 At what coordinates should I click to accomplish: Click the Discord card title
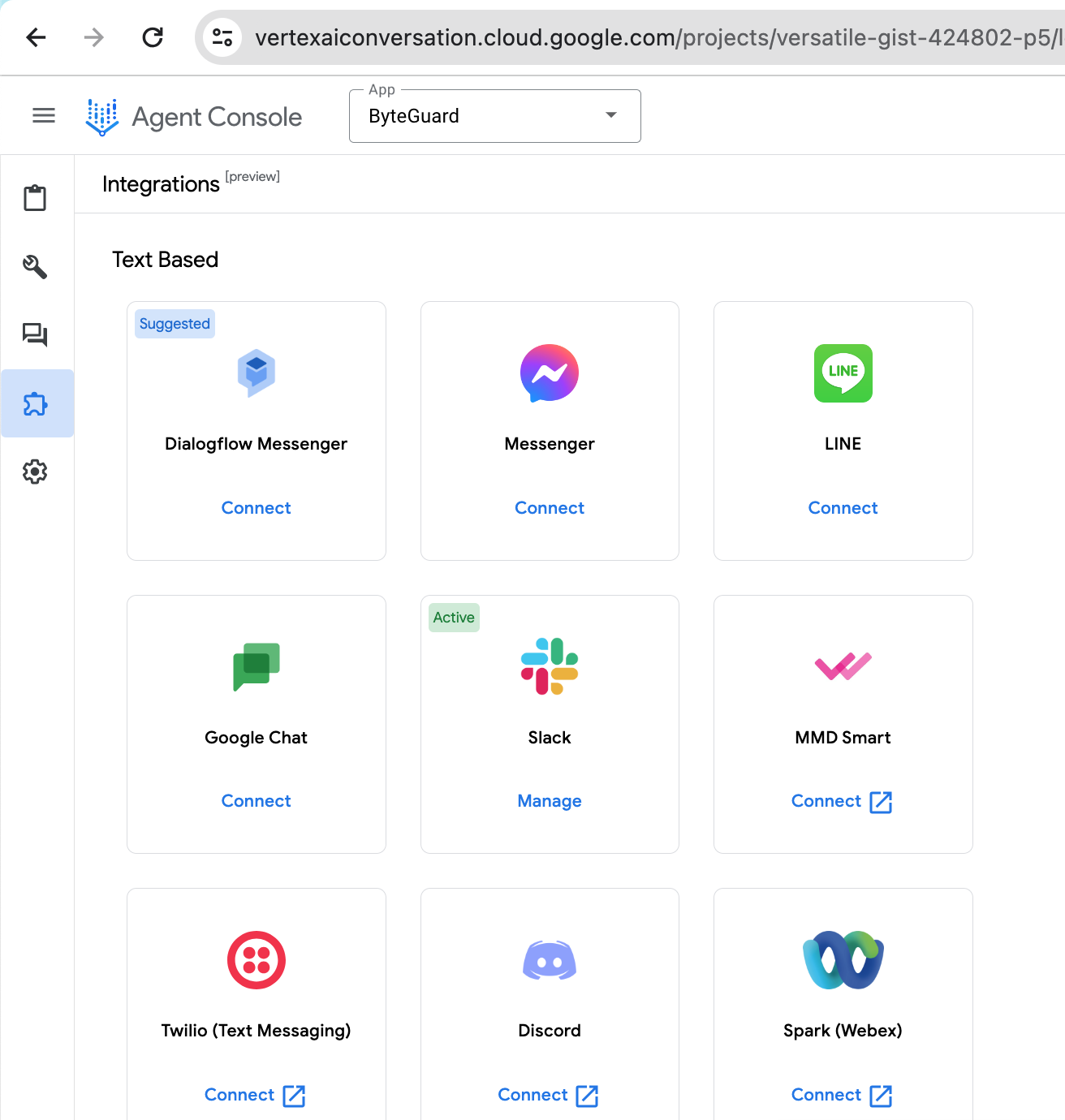click(x=550, y=1031)
